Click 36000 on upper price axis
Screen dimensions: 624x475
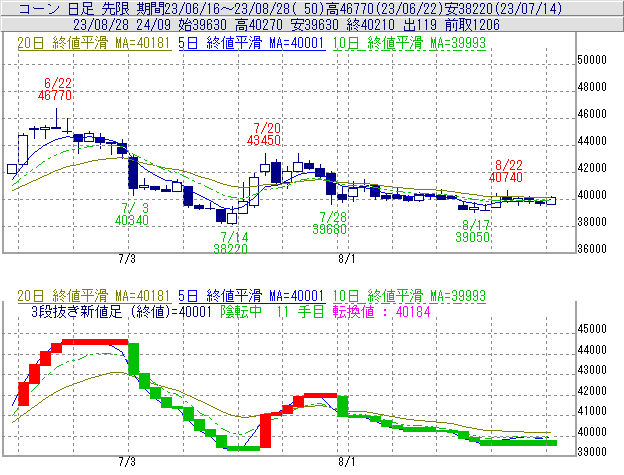pos(592,249)
